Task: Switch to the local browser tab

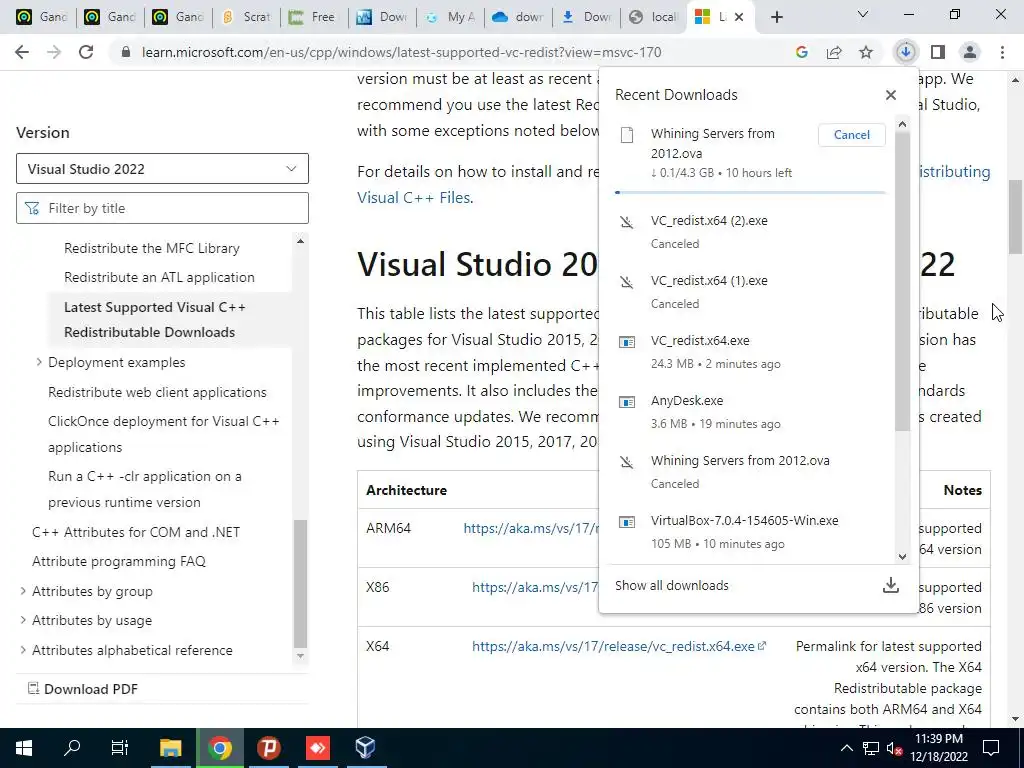Action: 653,17
